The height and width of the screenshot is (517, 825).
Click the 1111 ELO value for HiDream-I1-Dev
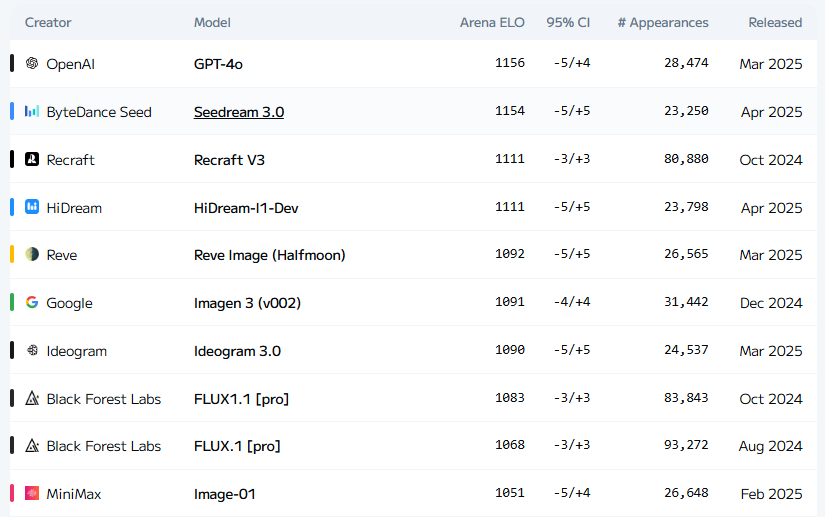[510, 206]
